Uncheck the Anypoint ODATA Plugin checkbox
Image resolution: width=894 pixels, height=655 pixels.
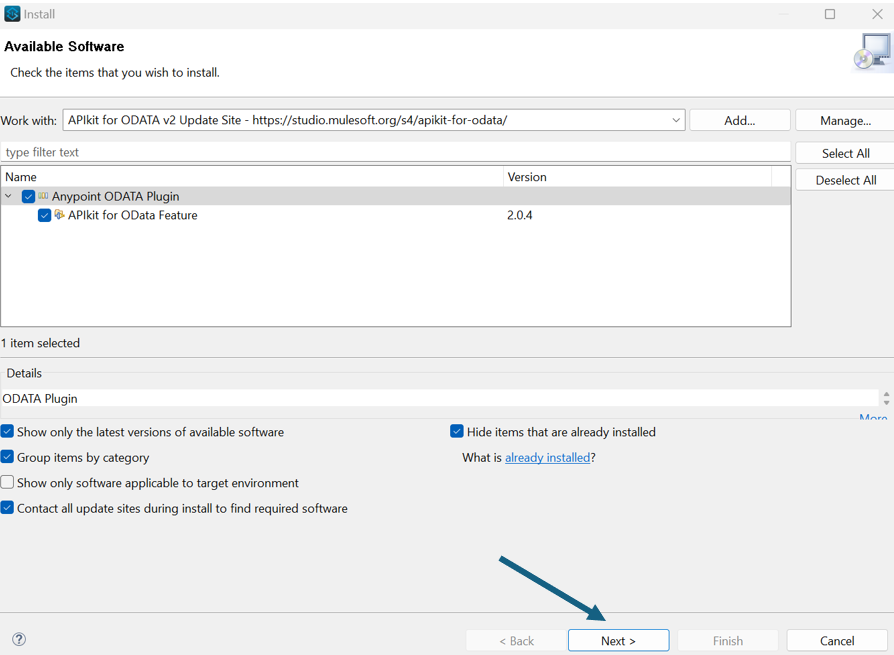(28, 197)
